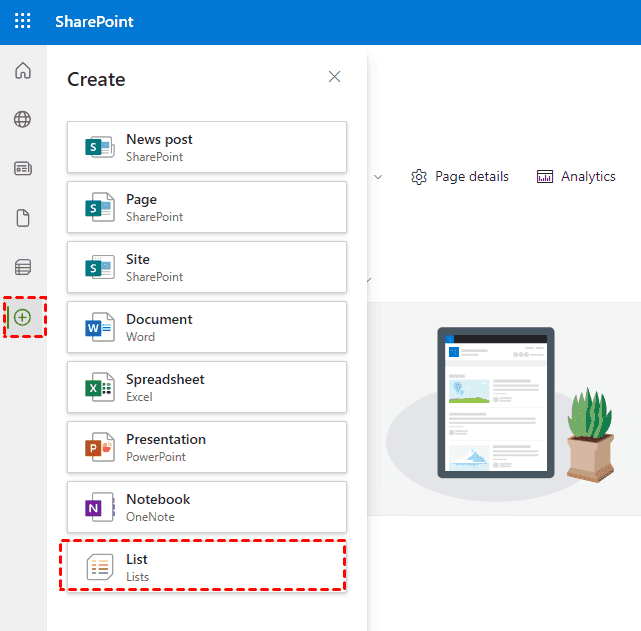This screenshot has height=631, width=641.
Task: Go to Home in the left rail
Action: [23, 70]
